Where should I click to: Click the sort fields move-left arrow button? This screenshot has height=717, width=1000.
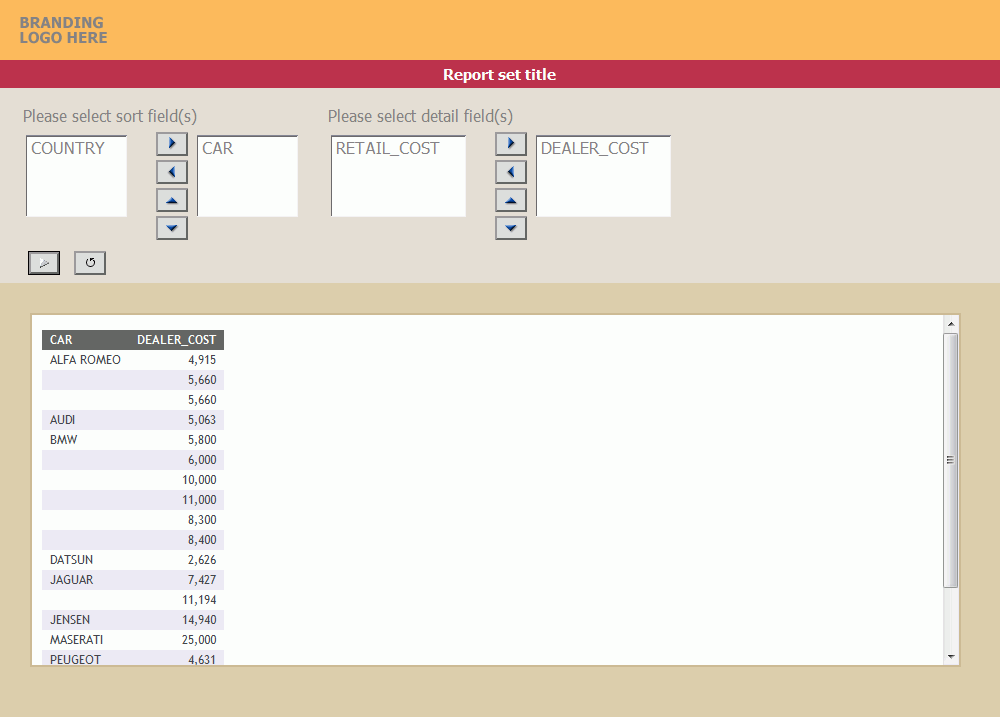point(172,172)
